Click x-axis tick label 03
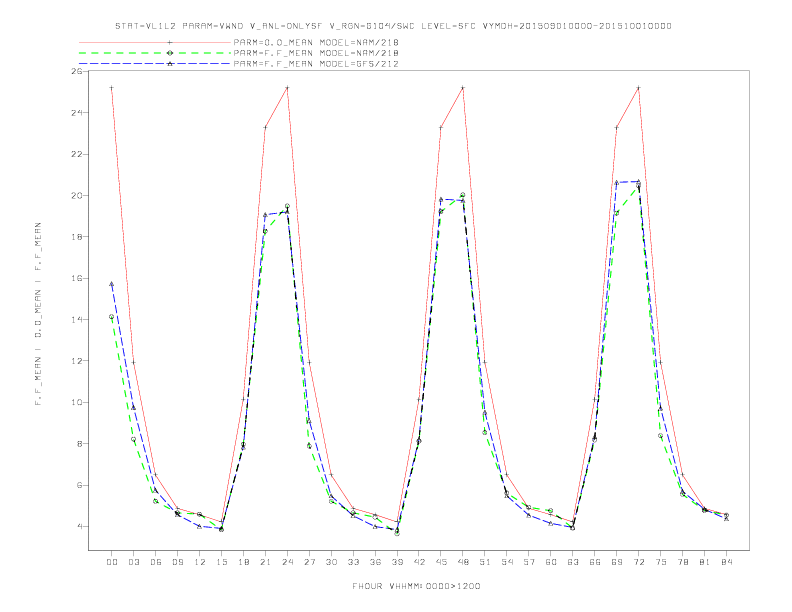The image size is (792, 612). [x=133, y=562]
